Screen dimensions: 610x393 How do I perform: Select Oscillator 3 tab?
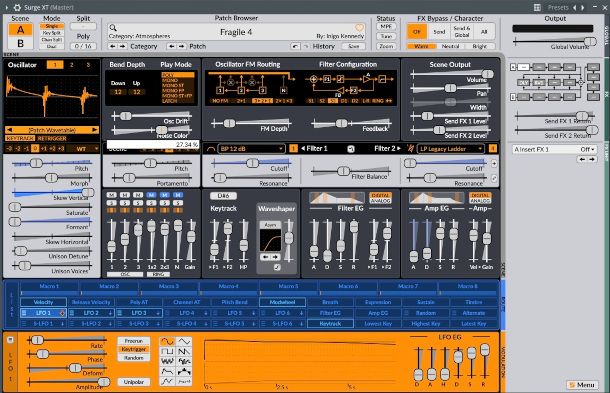(88, 65)
